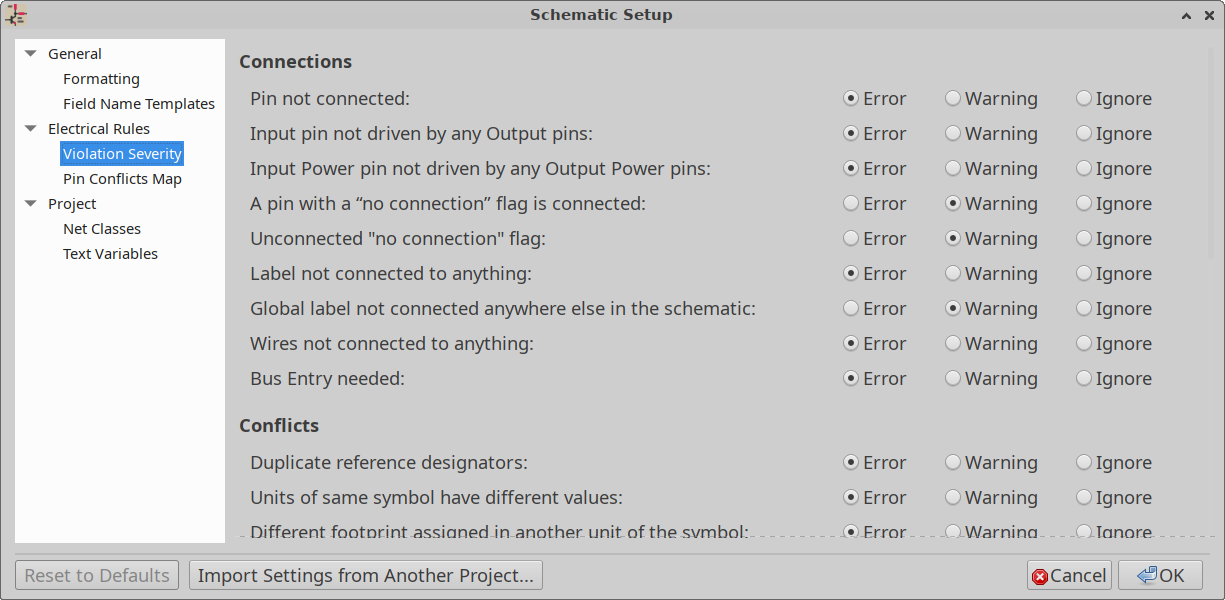Image resolution: width=1225 pixels, height=600 pixels.
Task: Set 'Input pin not driven by any Output pins' to Ignore
Action: click(1084, 133)
